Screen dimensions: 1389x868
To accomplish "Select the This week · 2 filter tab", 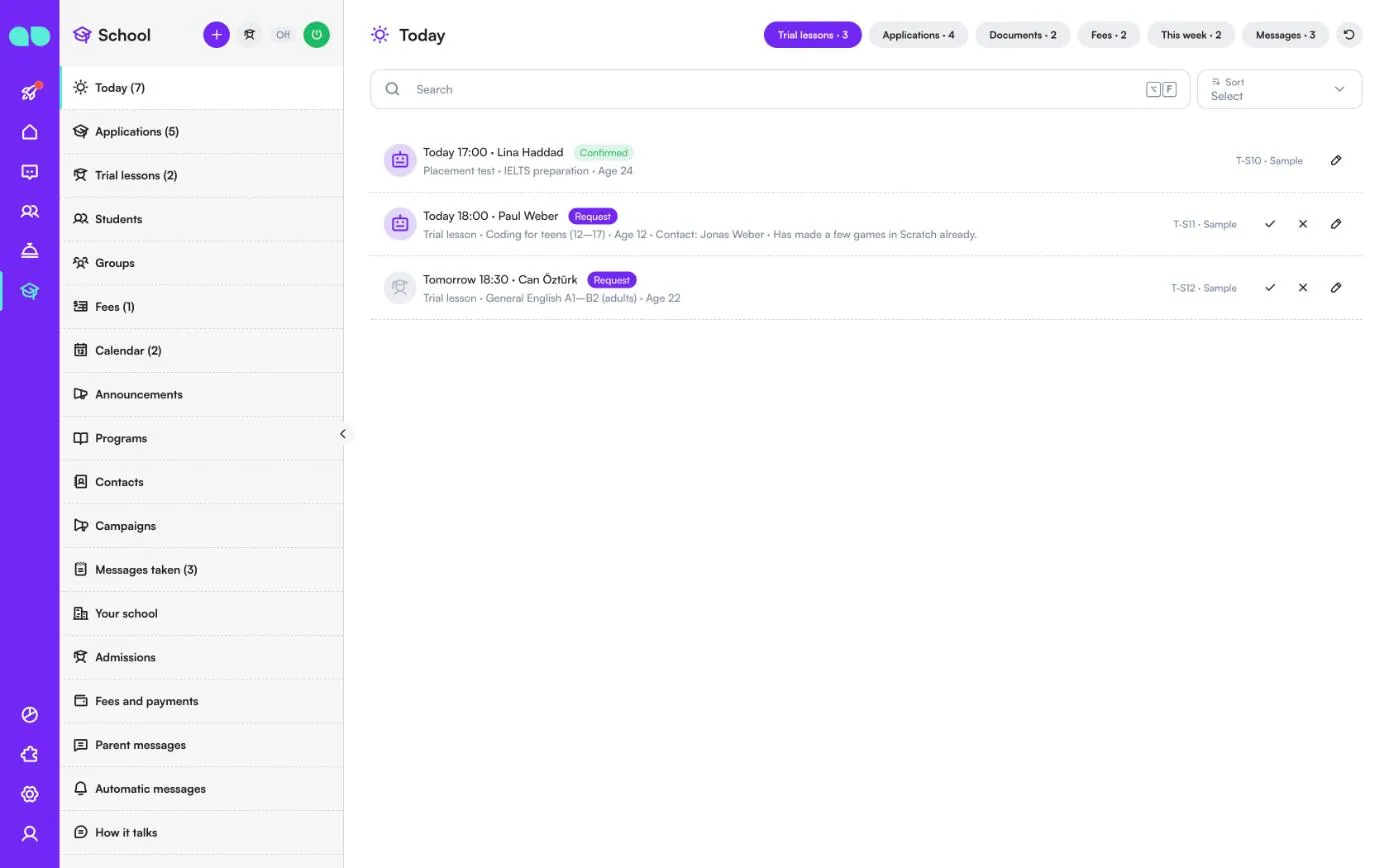I will (x=1191, y=35).
